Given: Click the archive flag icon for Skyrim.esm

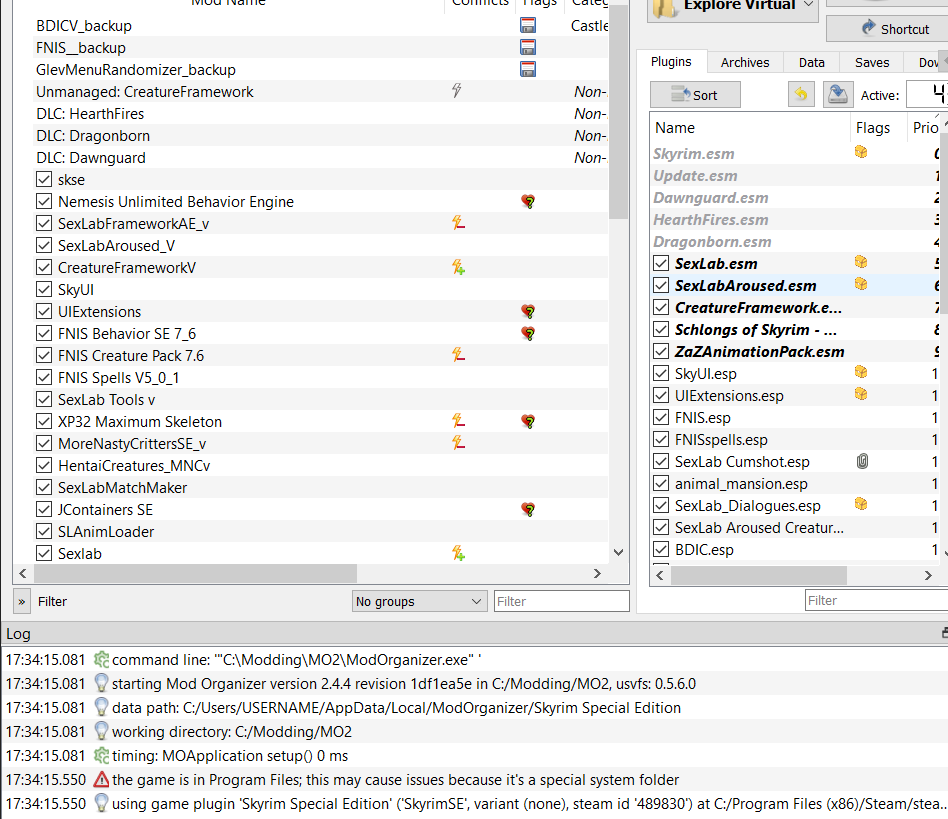Looking at the screenshot, I should click(x=861, y=152).
